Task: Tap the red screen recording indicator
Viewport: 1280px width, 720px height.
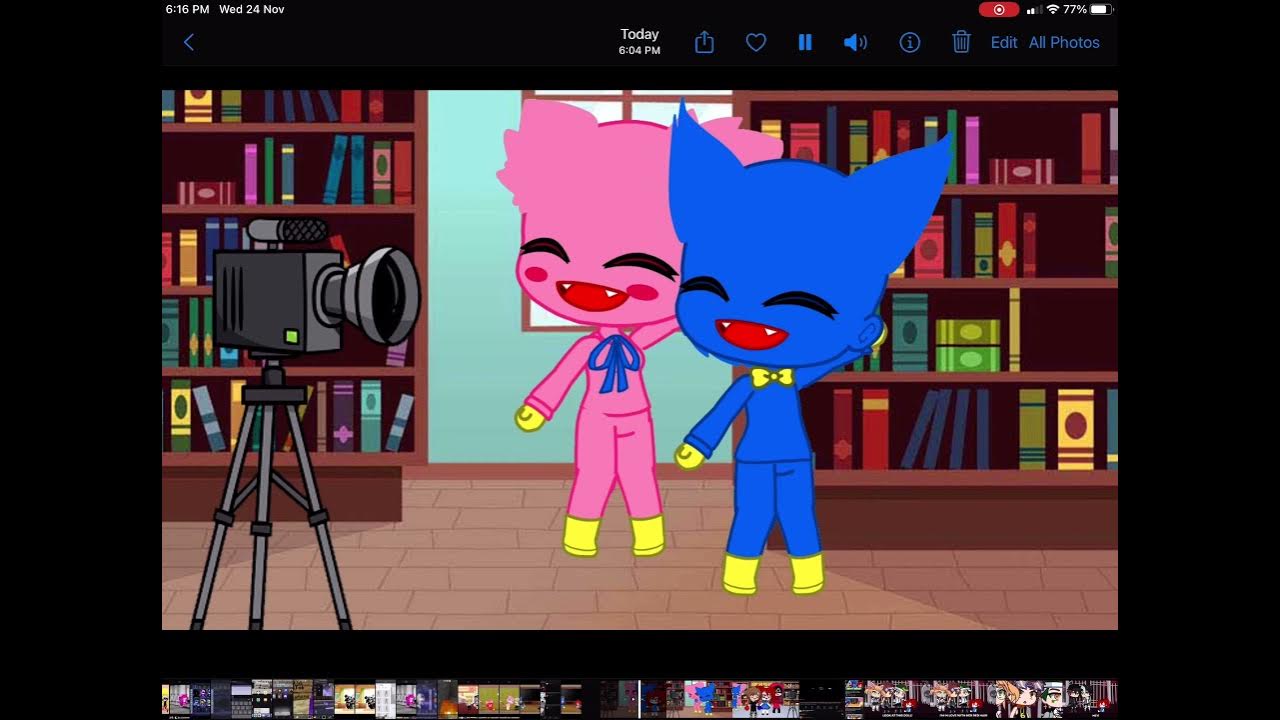Action: pyautogui.click(x=999, y=9)
